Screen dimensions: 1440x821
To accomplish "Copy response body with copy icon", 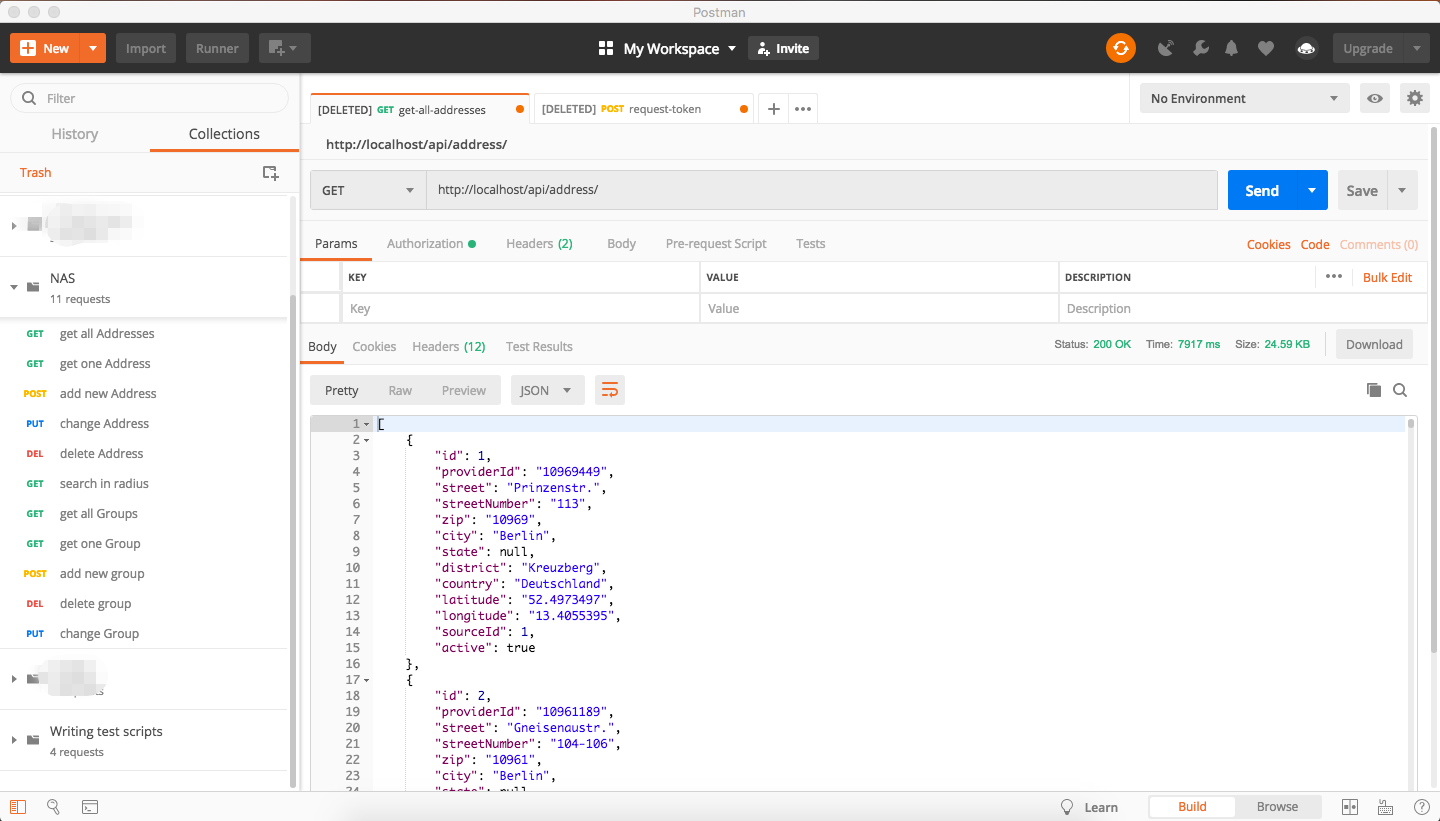I will tap(1374, 390).
